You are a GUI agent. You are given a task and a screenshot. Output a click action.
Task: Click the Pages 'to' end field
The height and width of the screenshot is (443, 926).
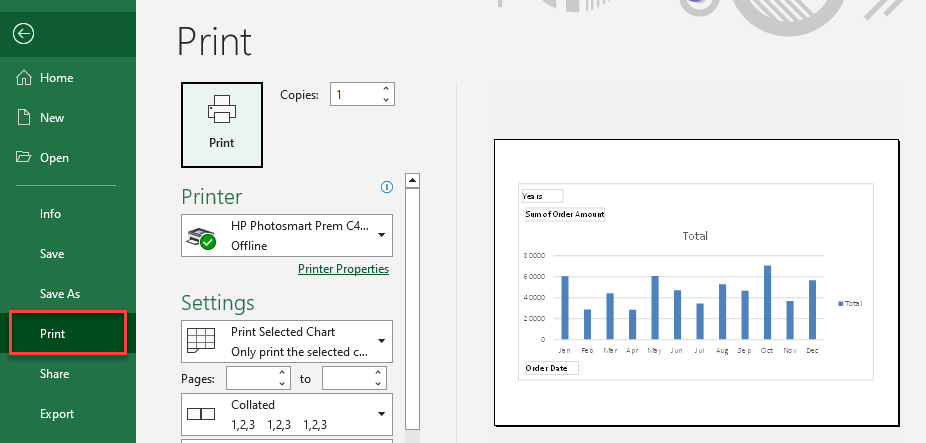point(347,378)
